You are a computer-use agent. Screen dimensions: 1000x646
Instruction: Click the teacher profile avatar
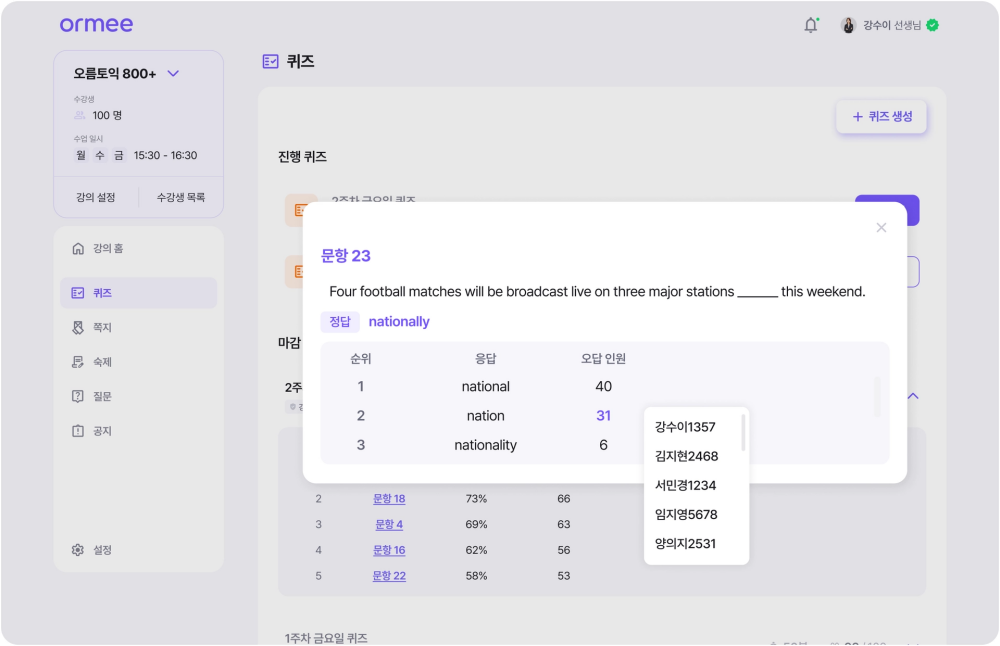point(849,25)
